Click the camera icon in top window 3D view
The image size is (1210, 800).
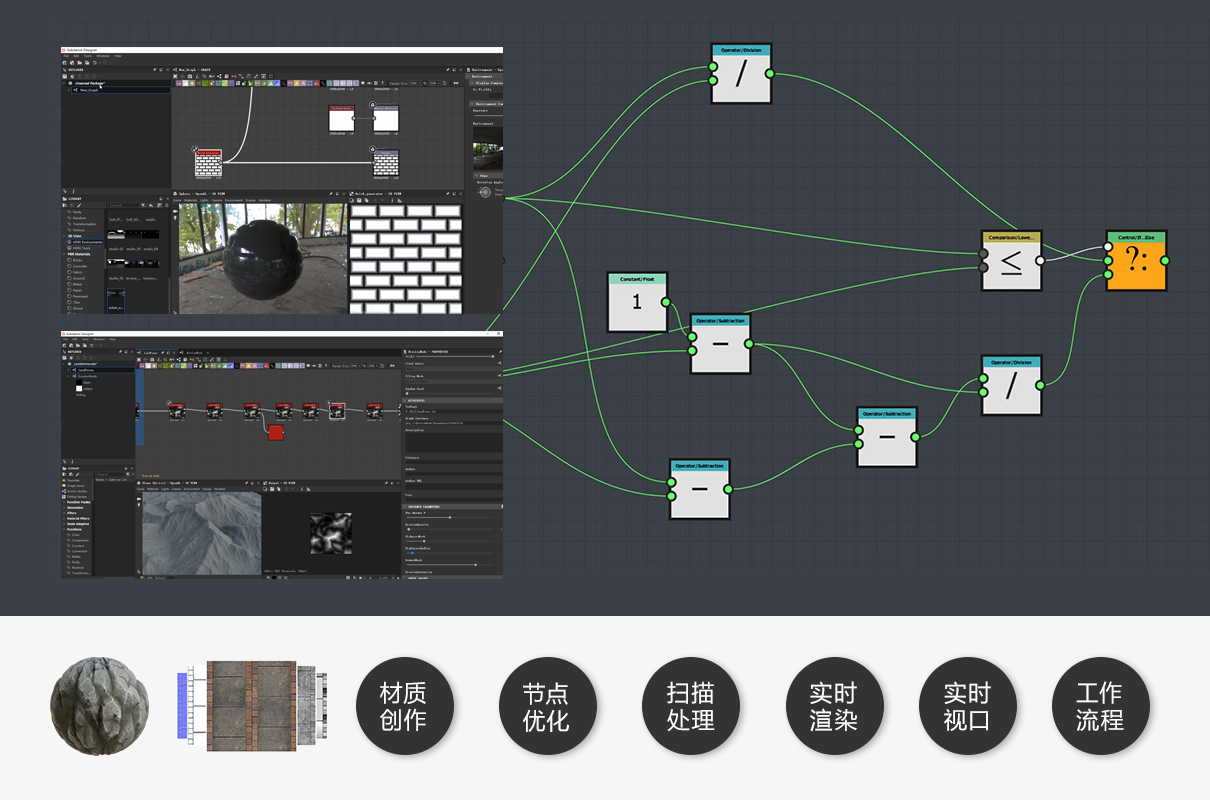point(176,211)
